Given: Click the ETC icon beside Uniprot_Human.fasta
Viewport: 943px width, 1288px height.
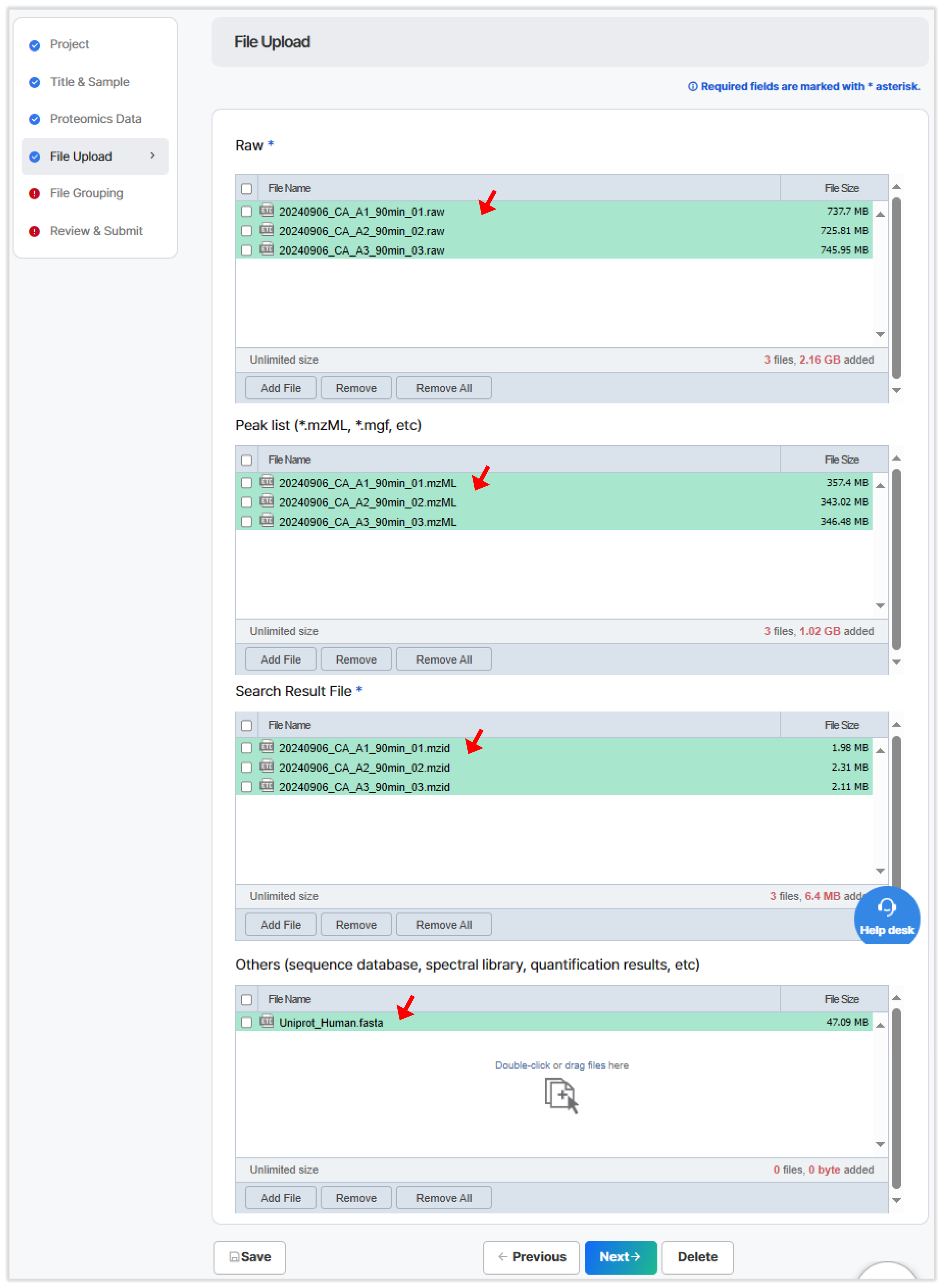Looking at the screenshot, I should point(267,1022).
